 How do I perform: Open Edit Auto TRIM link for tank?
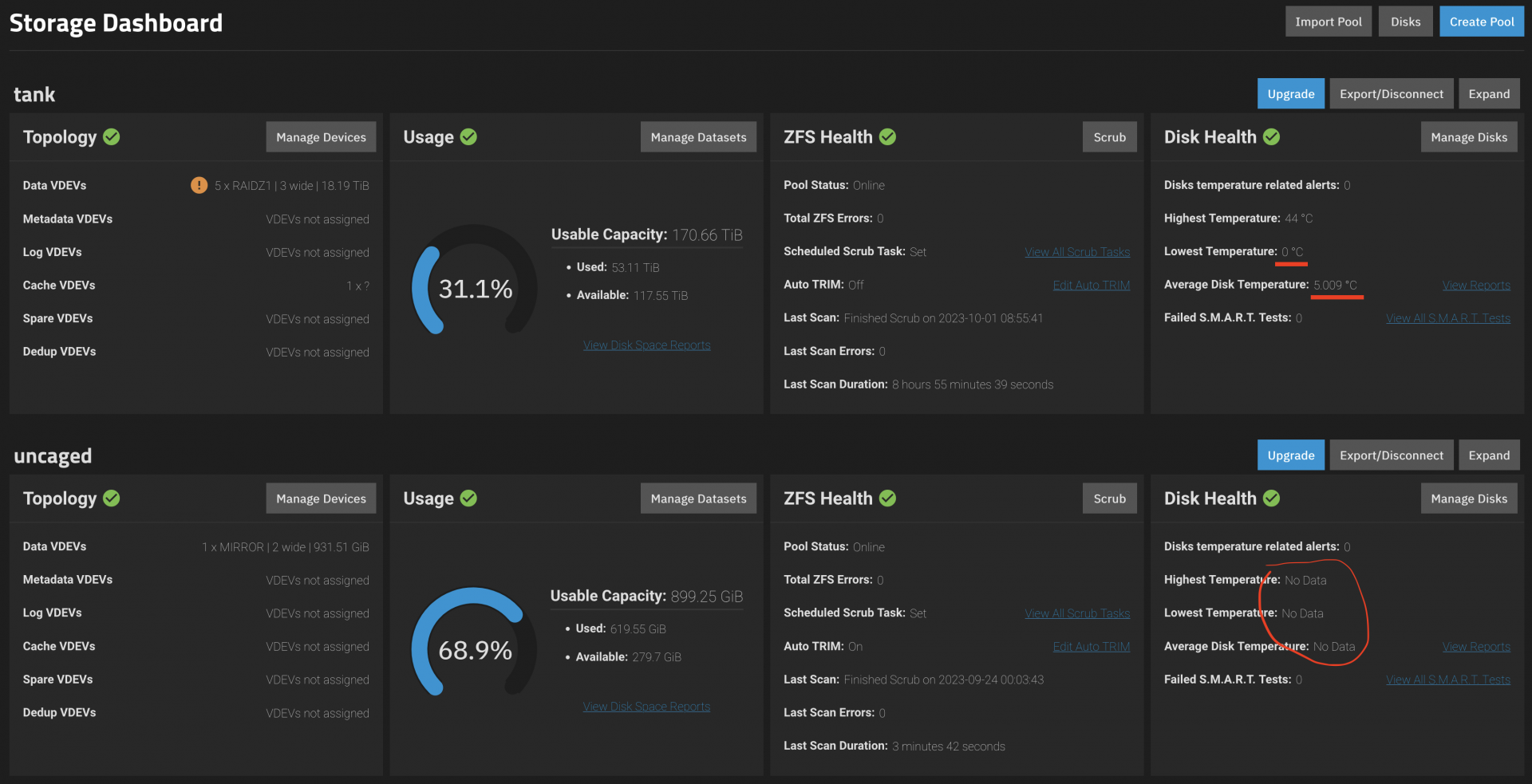(1091, 286)
